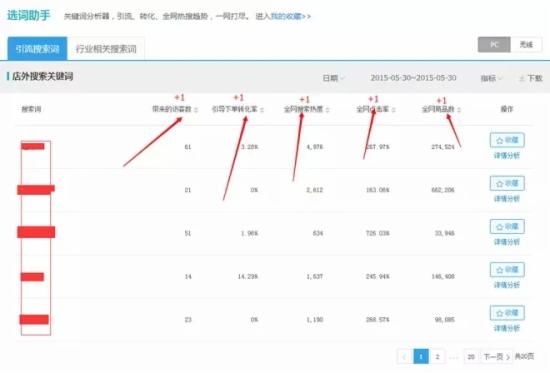Select the 引流搜索词 tab
The width and height of the screenshot is (550, 373).
[x=37, y=48]
